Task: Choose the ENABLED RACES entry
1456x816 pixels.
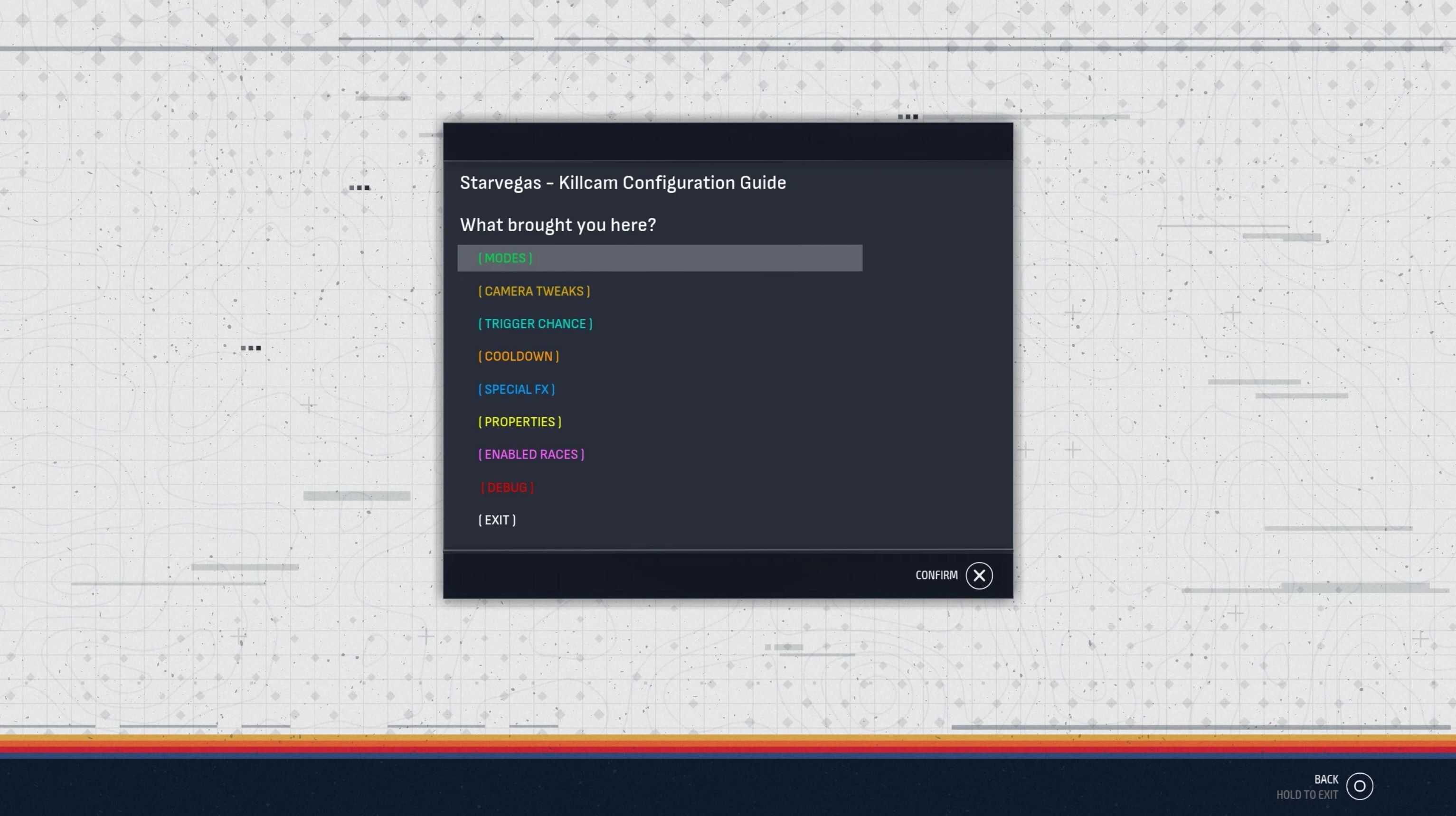Action: pos(531,454)
